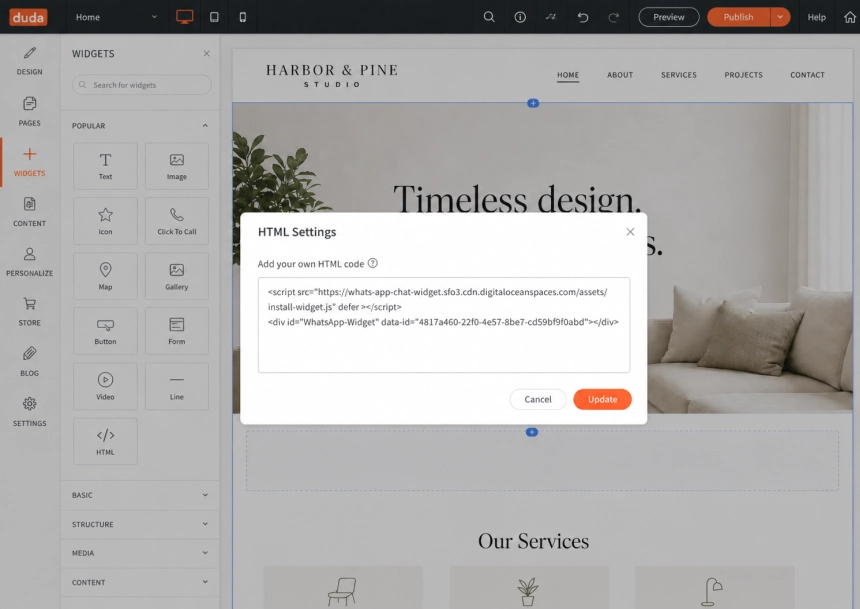Close the Widgets panel
Viewport: 860px width, 609px height.
(x=206, y=53)
